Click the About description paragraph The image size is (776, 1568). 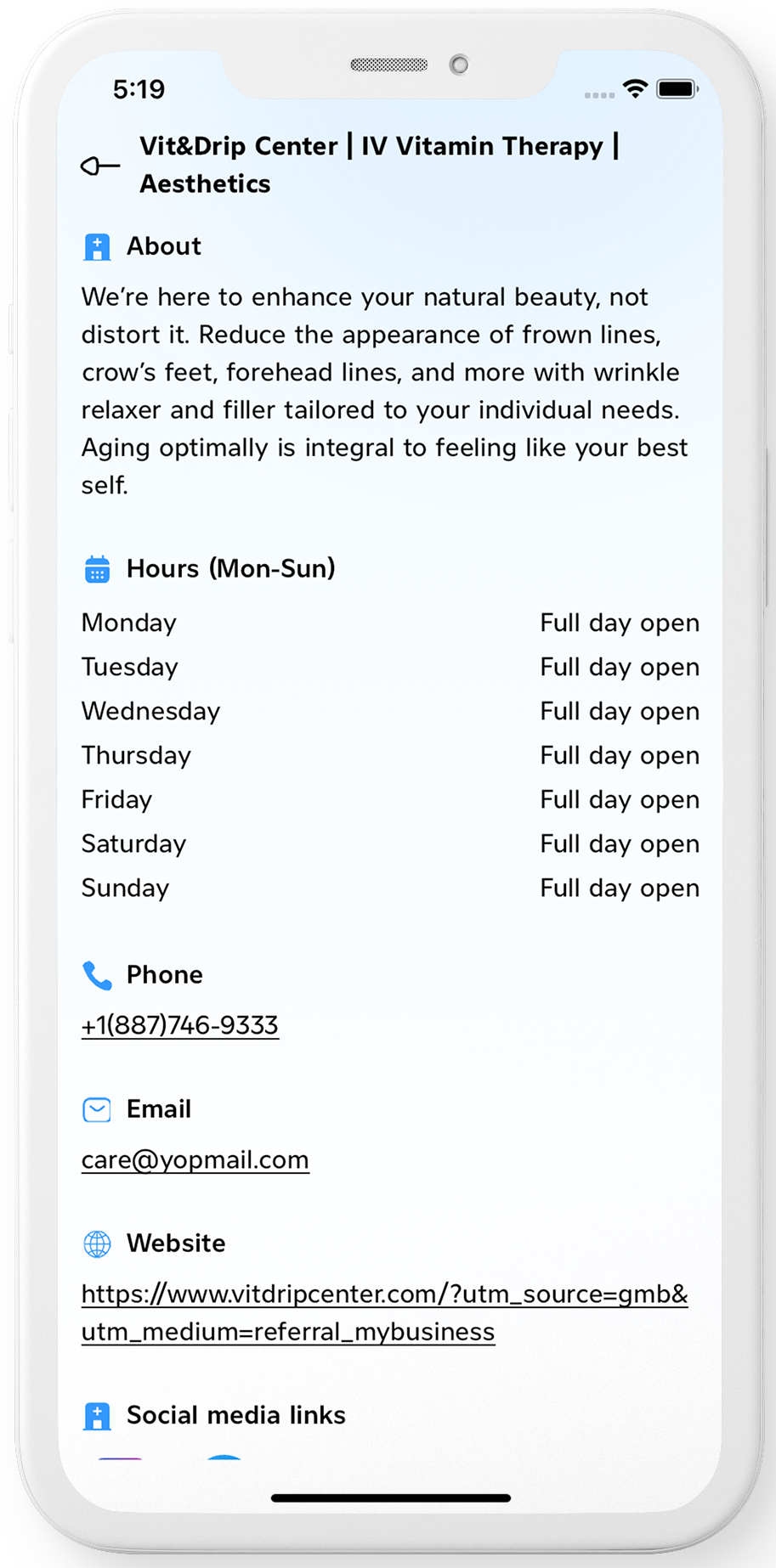coord(384,391)
